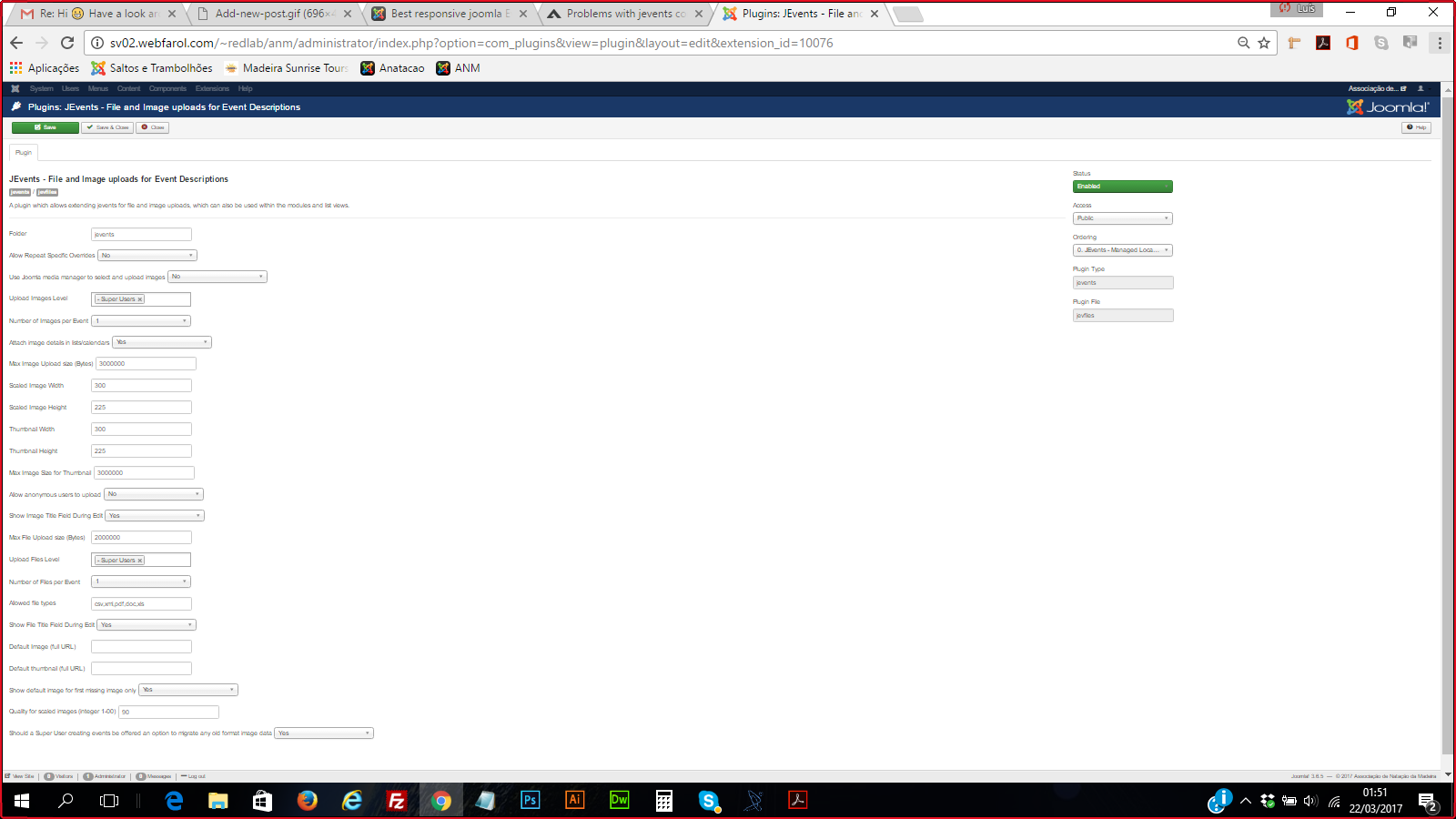Screen dimensions: 1456x819
Task: Open the Menus menu
Action: [98, 89]
